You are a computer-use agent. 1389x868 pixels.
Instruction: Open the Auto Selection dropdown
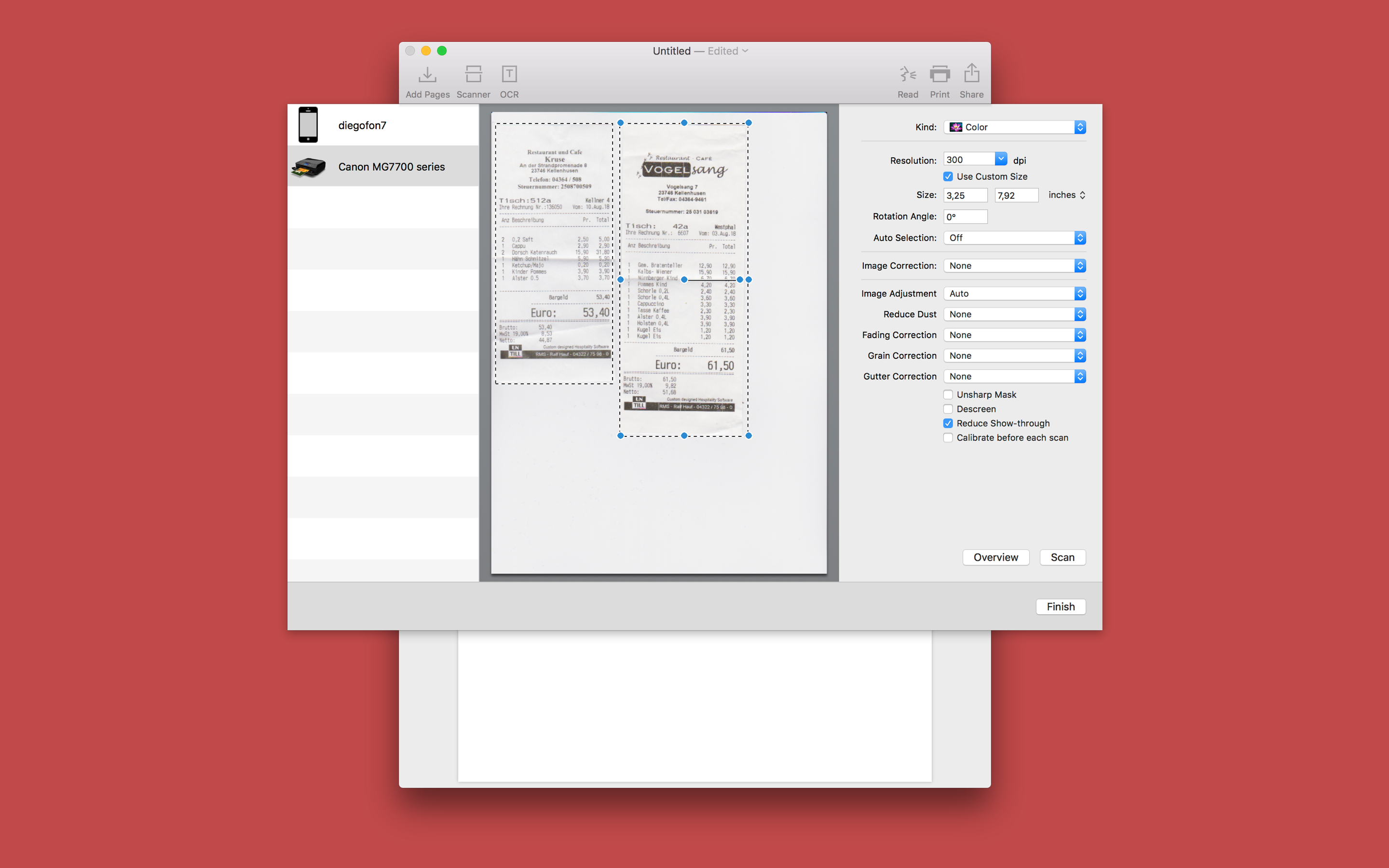point(1014,238)
